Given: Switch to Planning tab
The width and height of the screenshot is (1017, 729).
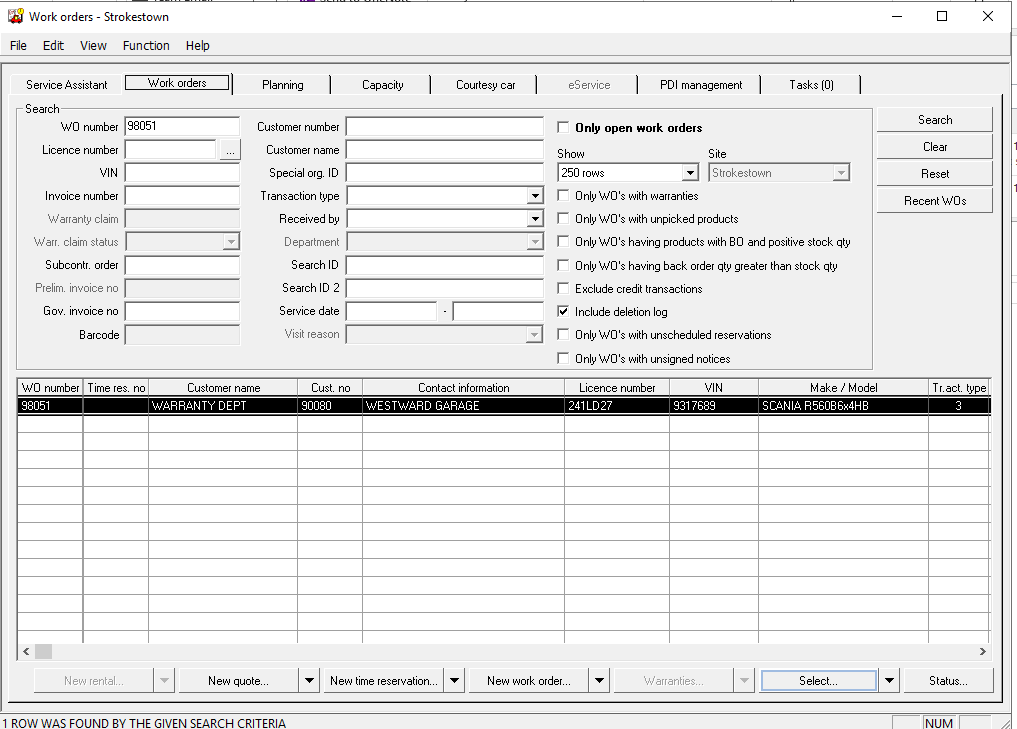Looking at the screenshot, I should pyautogui.click(x=283, y=85).
